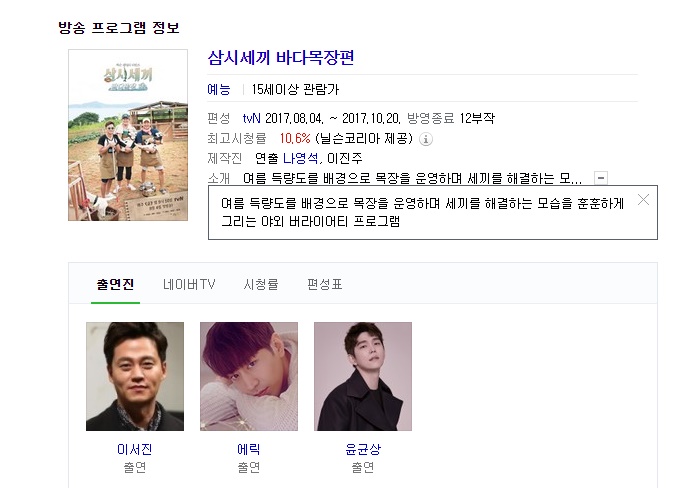Screen dimensions: 689x488
Task: Click the 10.6% top rating value
Action: click(x=295, y=139)
